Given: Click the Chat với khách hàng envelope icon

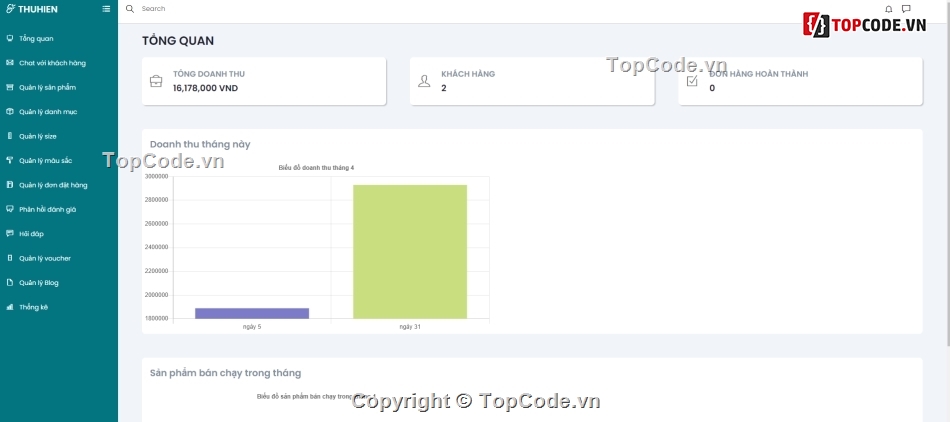Looking at the screenshot, I should pyautogui.click(x=9, y=62).
